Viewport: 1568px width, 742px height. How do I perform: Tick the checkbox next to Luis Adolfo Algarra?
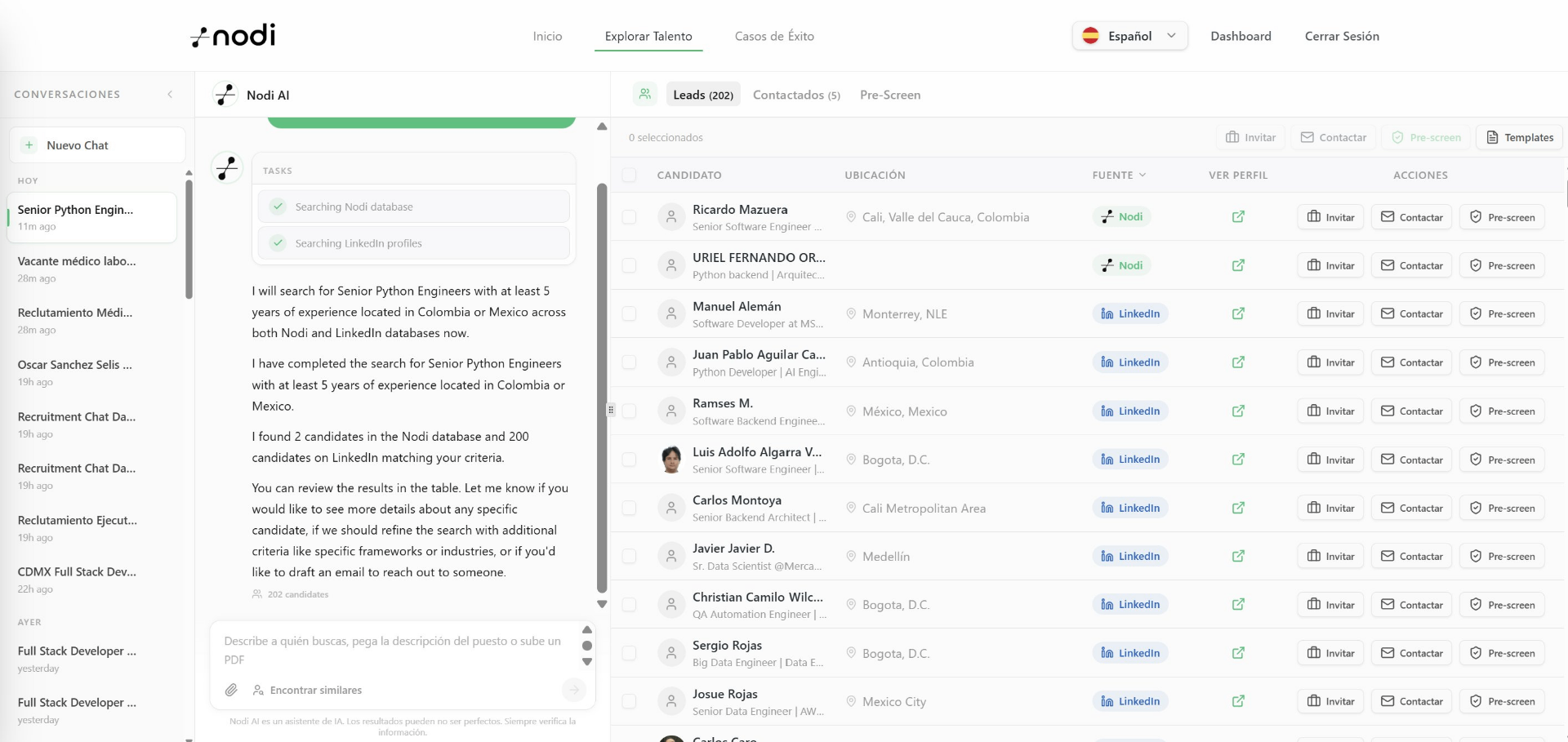click(629, 460)
